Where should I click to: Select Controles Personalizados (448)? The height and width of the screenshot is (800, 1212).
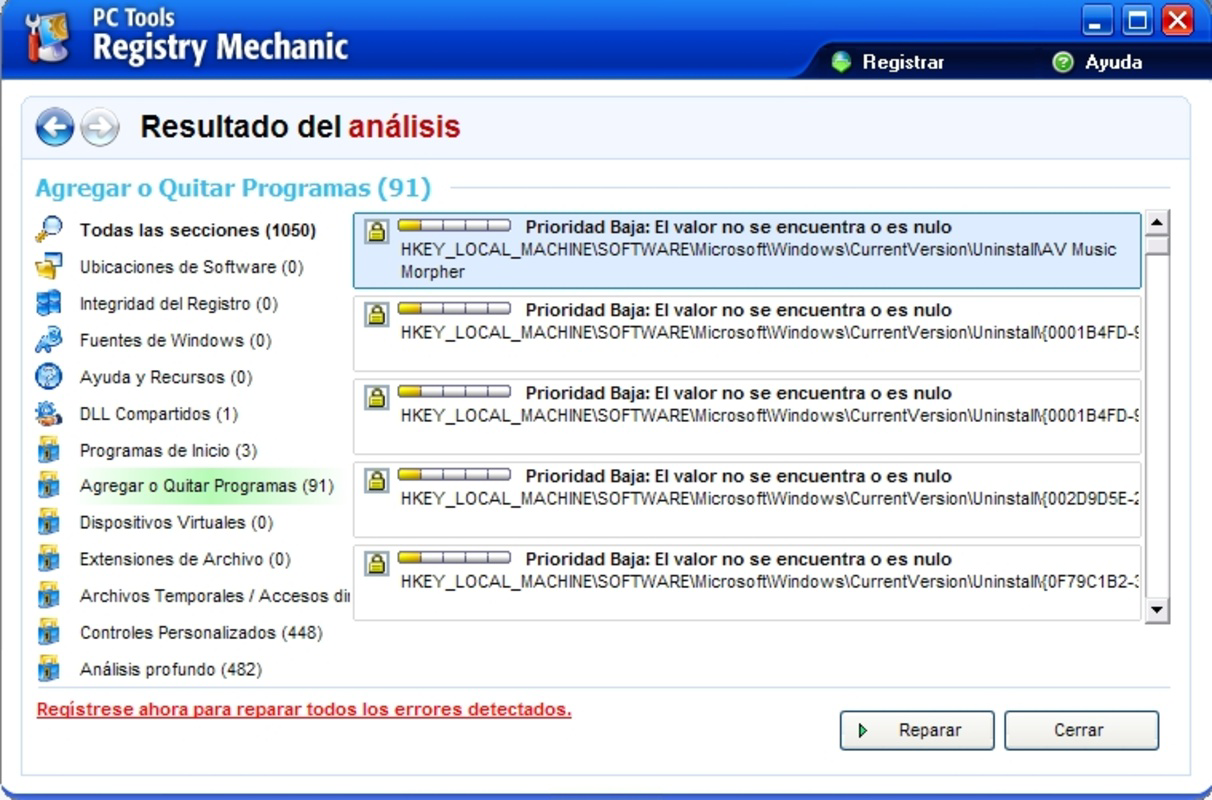(201, 632)
